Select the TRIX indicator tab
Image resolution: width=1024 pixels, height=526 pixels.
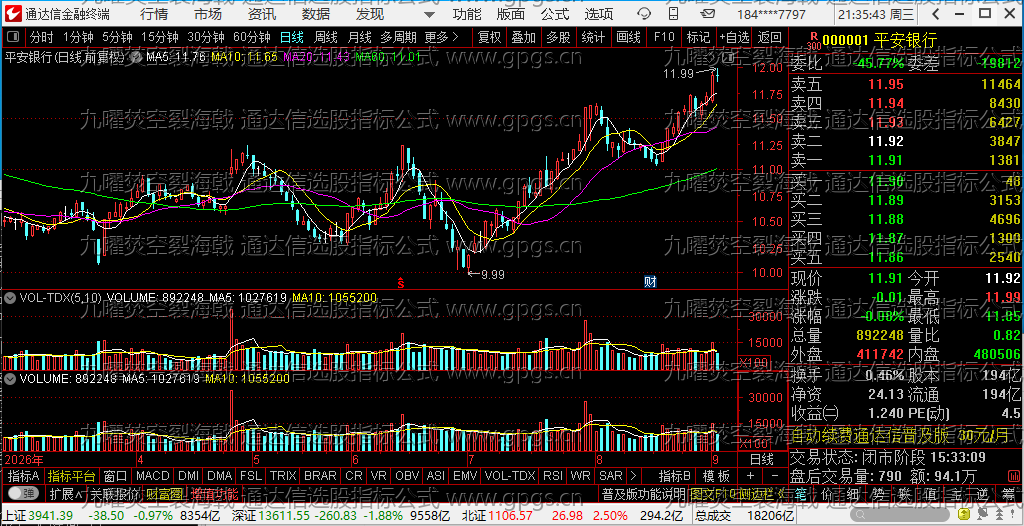click(x=283, y=475)
